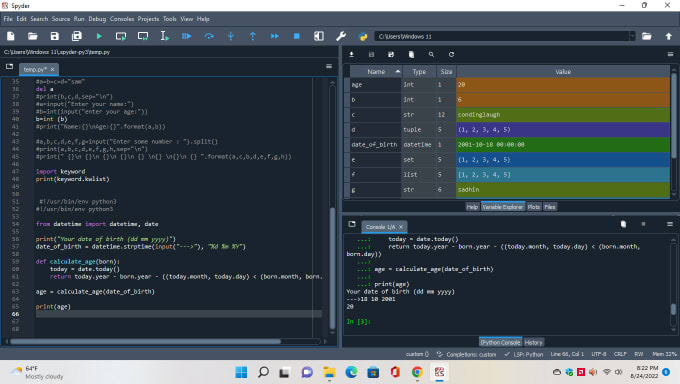Sort variables by the Name column
Viewport: 680px width, 384px height.
(x=376, y=72)
